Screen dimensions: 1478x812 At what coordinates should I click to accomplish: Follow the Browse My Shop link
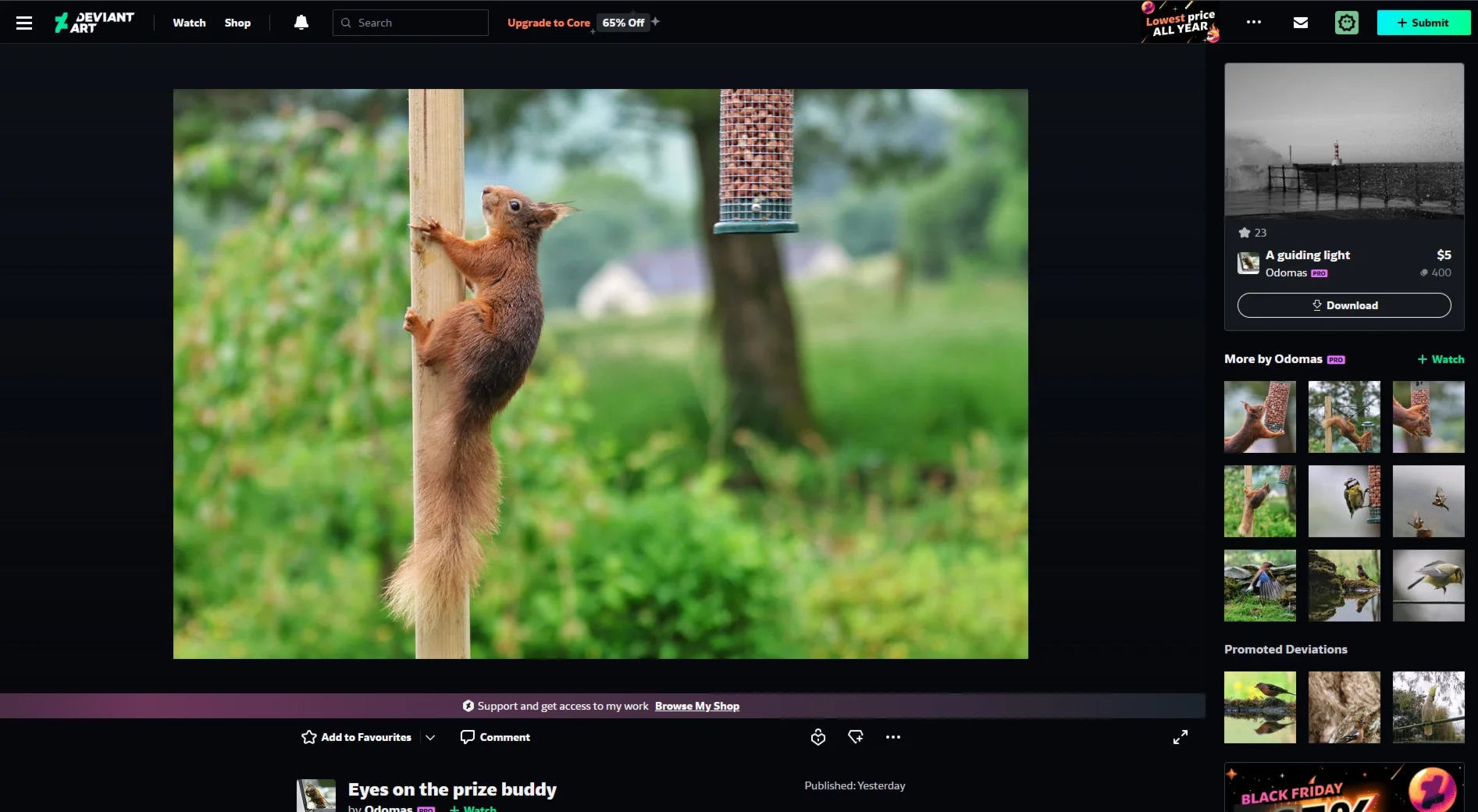pyautogui.click(x=696, y=706)
